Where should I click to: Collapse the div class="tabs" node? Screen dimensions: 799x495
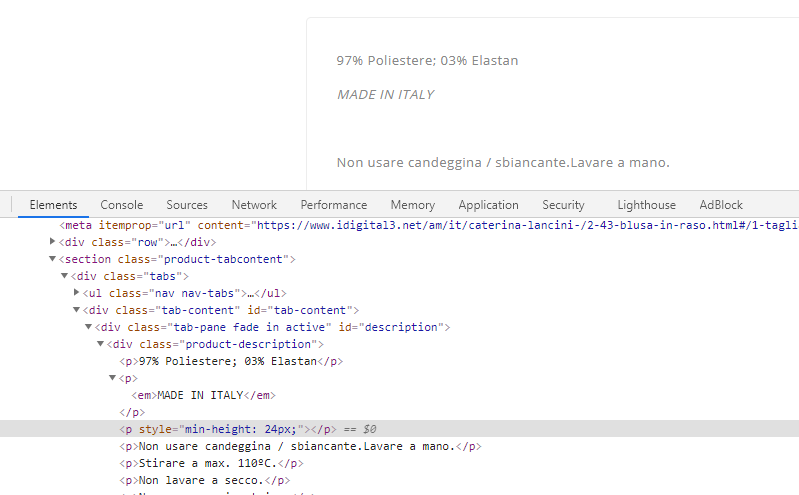pyautogui.click(x=65, y=276)
